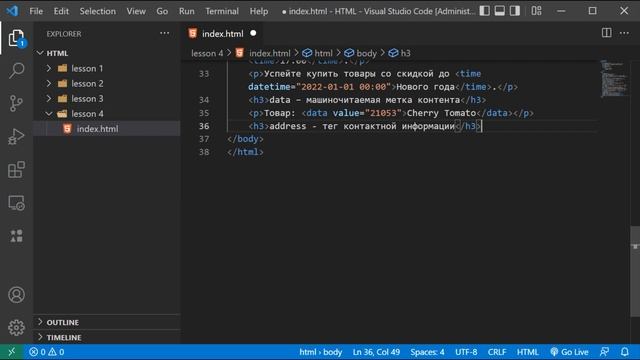Open Explorer Views and More Actions menu
The height and width of the screenshot is (360, 640).
164,33
